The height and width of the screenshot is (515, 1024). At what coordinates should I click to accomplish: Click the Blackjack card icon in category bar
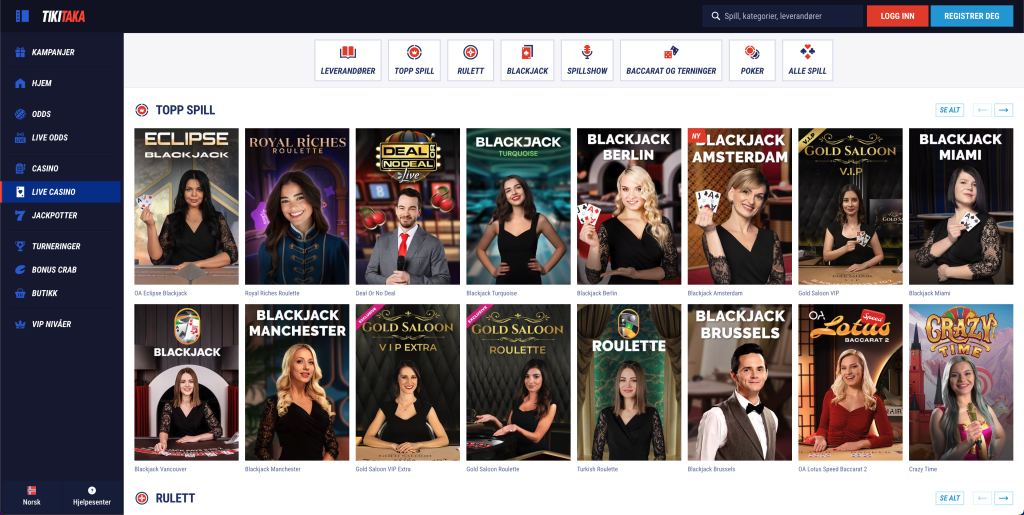click(527, 53)
